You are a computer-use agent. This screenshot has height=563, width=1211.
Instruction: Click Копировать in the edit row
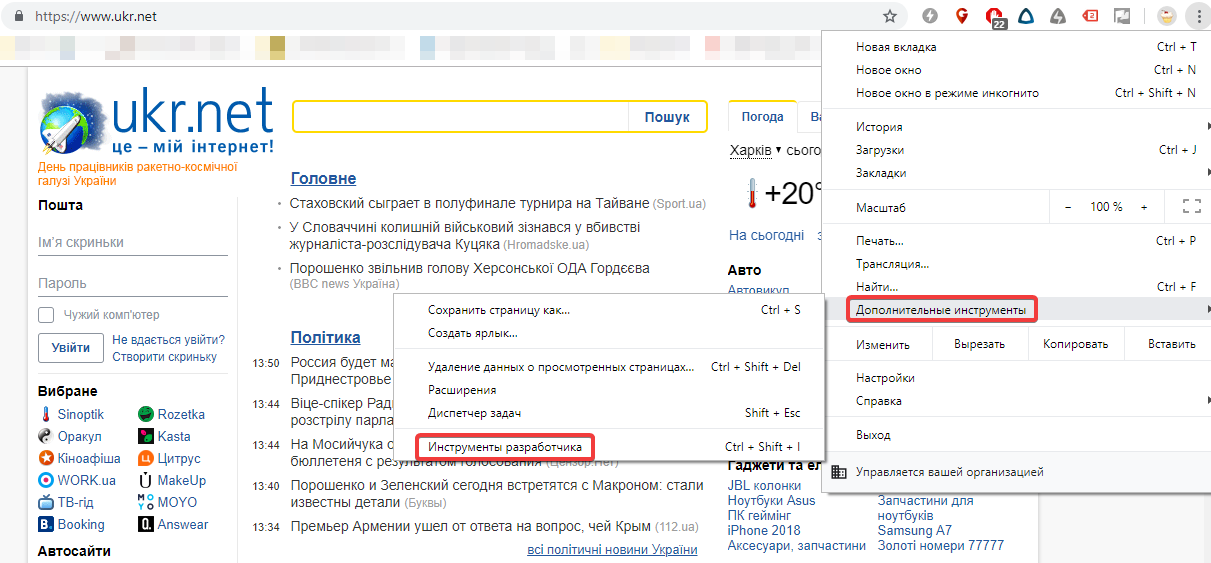pyautogui.click(x=1075, y=344)
